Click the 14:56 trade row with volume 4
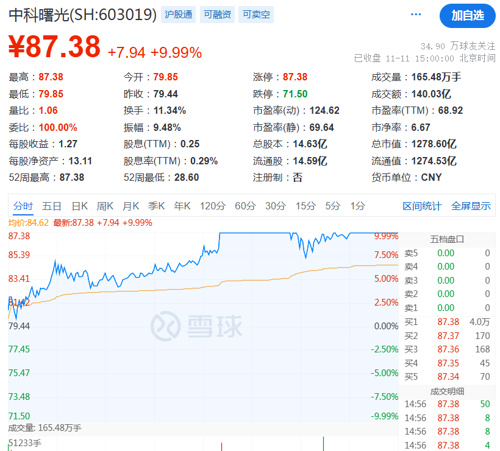500x451 pixels. 447,445
